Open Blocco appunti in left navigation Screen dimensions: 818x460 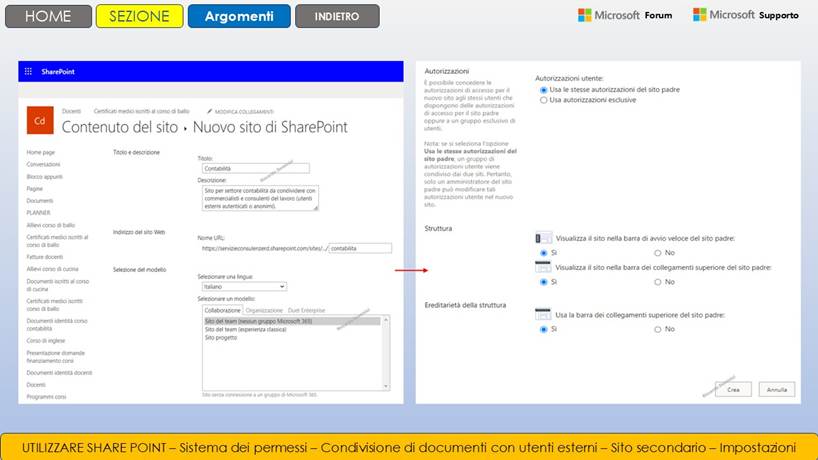pos(44,177)
